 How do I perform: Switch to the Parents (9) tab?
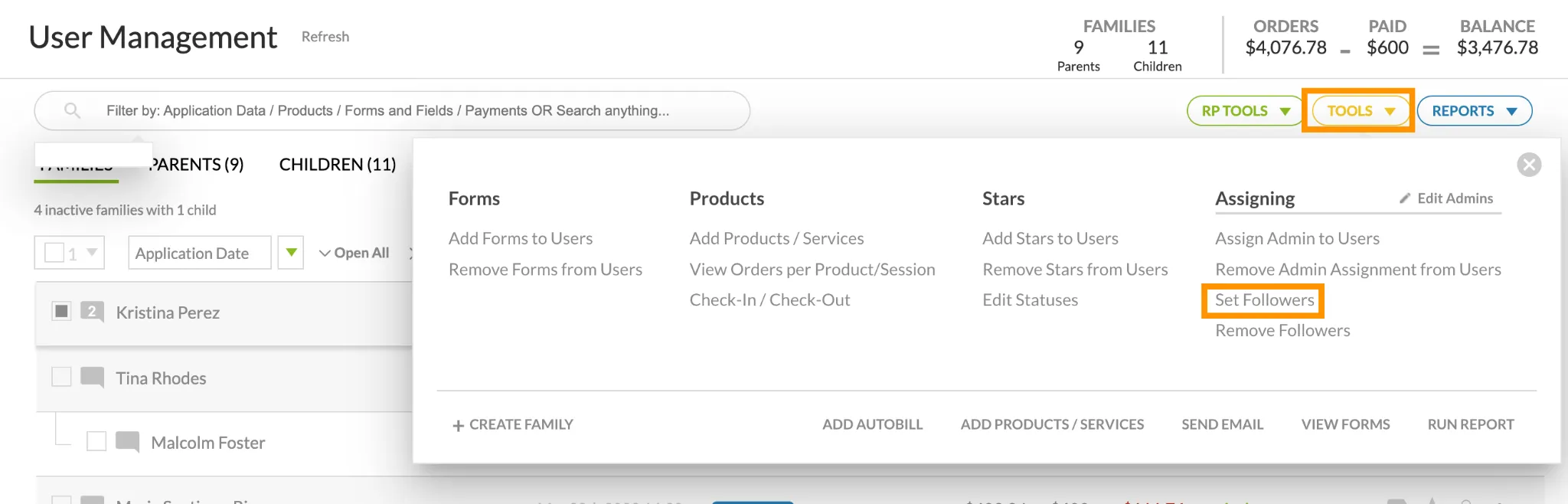197,165
